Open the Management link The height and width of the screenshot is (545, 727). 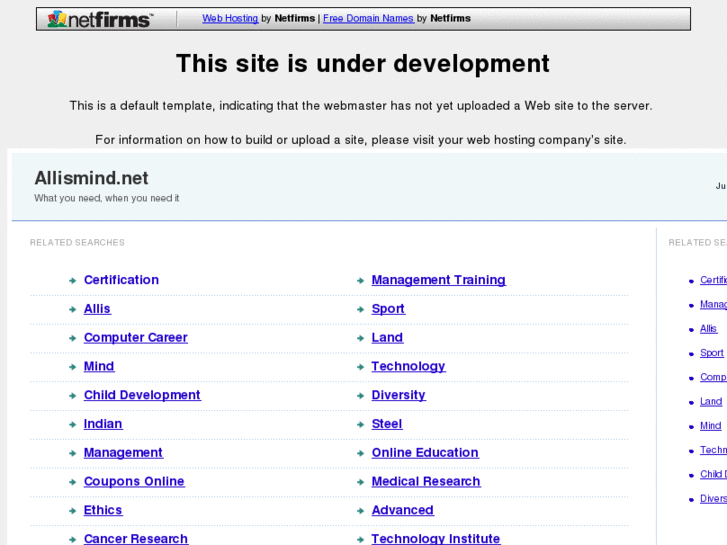123,452
